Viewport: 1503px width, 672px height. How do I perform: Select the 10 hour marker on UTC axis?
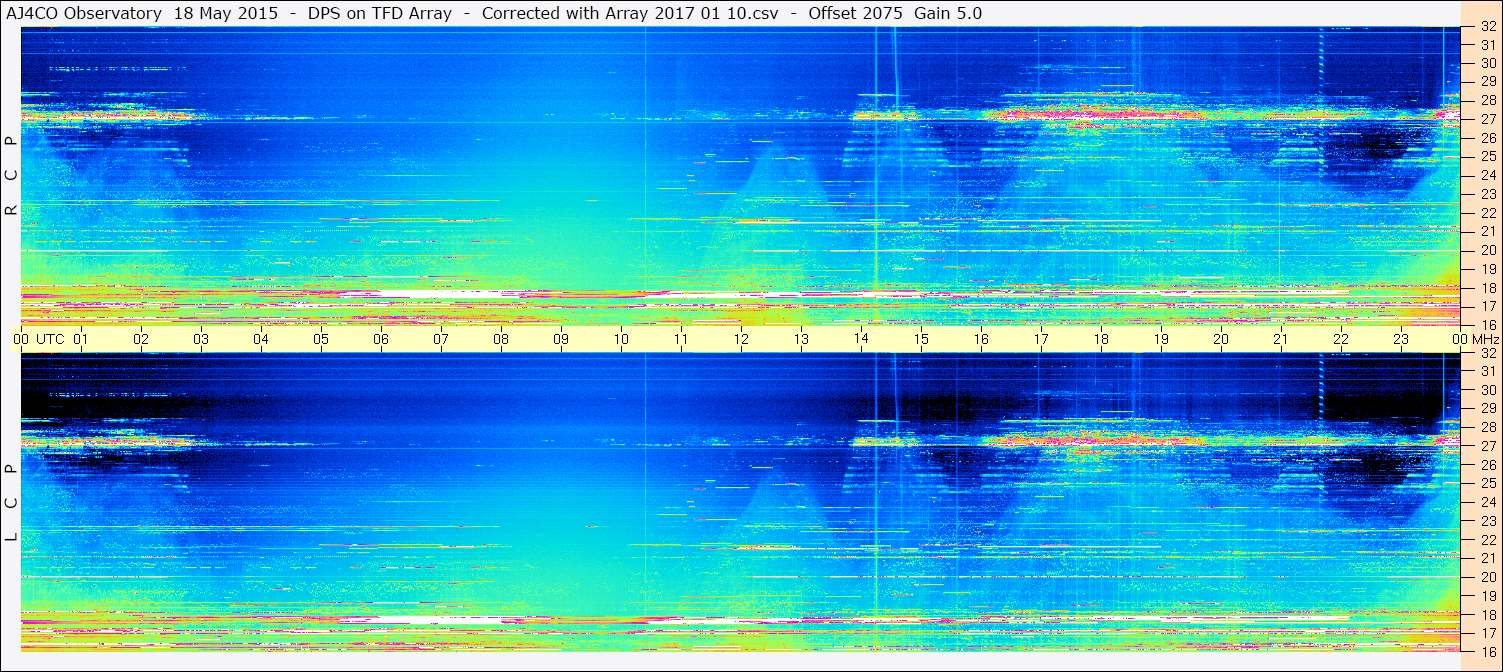point(621,339)
